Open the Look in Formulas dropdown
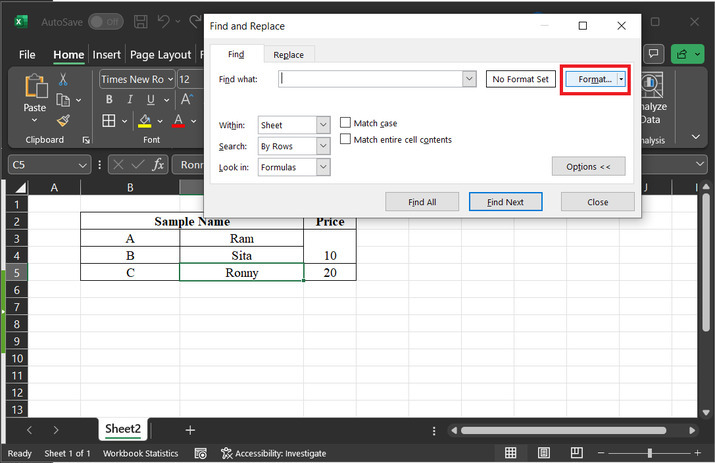This screenshot has width=715, height=463. (323, 168)
